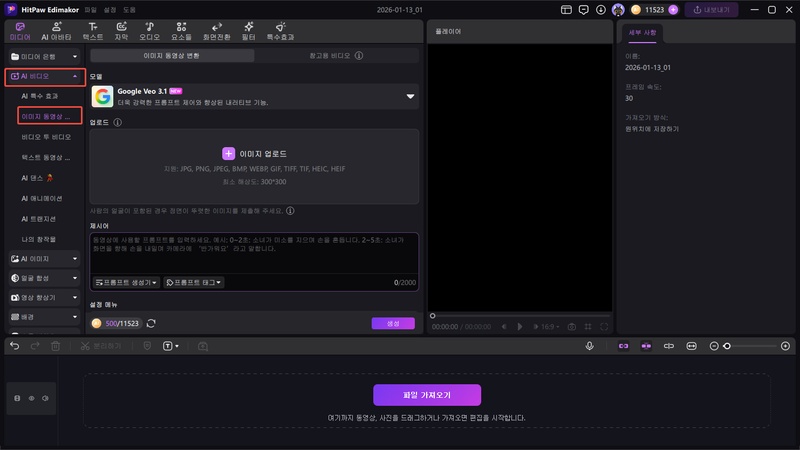The width and height of the screenshot is (800, 450).
Task: Select AI 특수 효과 in the sidebar
Action: 40,96
